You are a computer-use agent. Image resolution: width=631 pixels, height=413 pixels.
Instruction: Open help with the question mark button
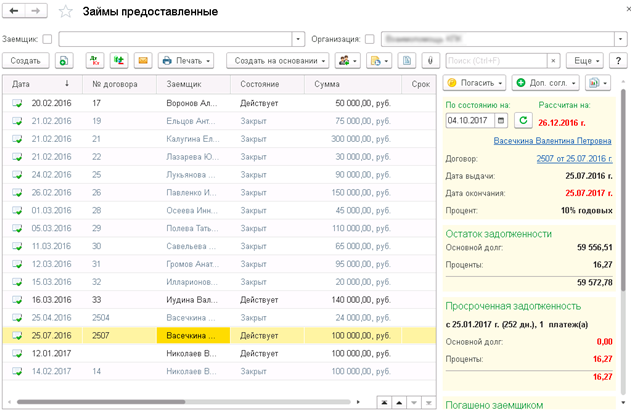point(618,61)
